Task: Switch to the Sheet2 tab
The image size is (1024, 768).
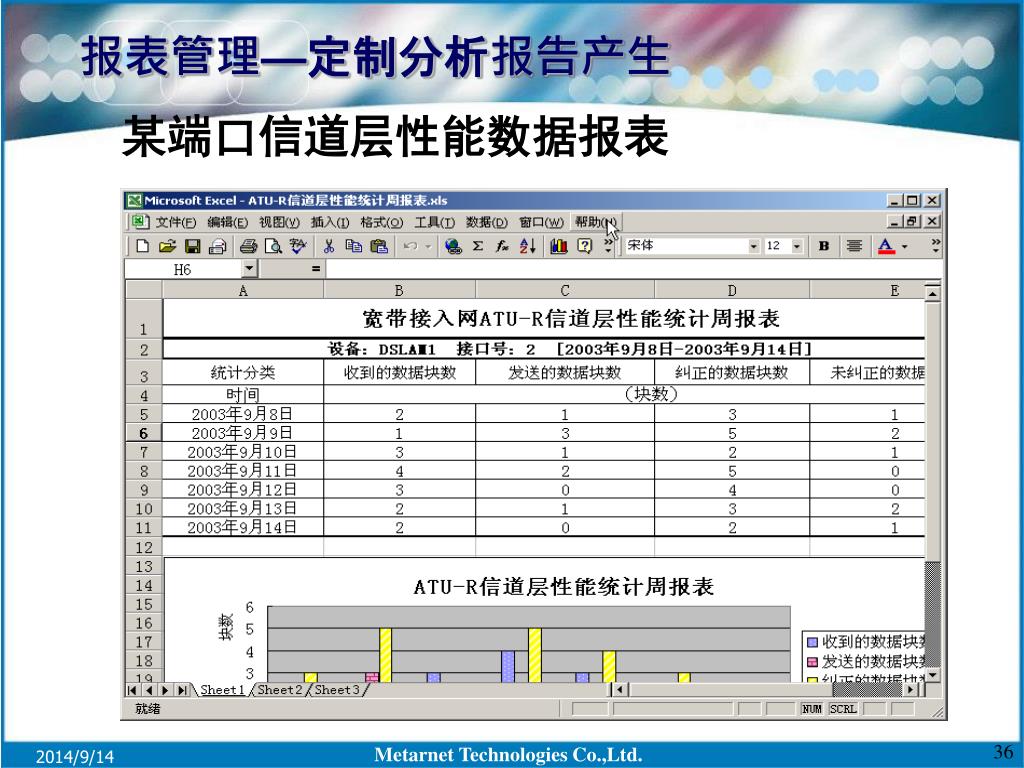Action: [x=279, y=690]
